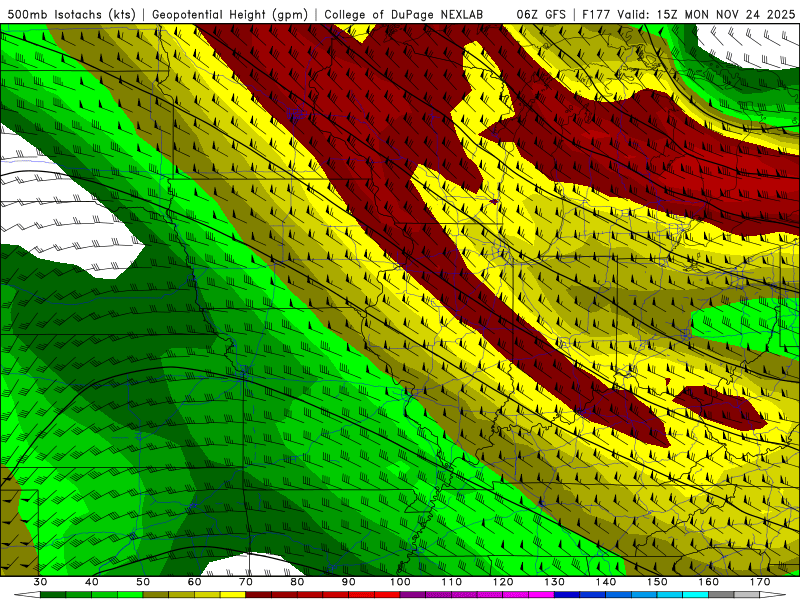Viewport: 800px width, 600px height.
Task: Click the 130 kts colorbar label
Action: coord(555,582)
